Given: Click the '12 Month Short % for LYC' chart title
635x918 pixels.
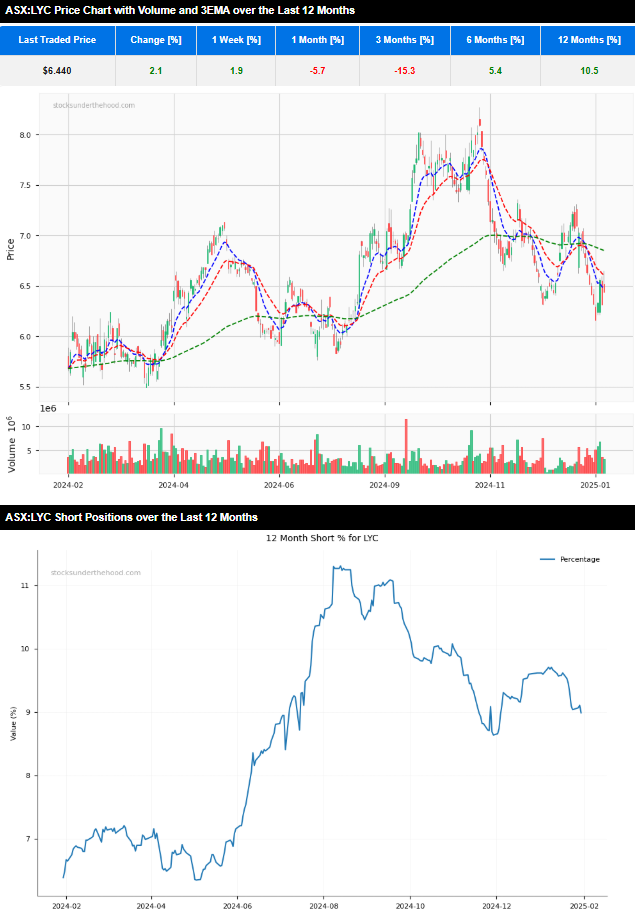Looking at the screenshot, I should tap(322, 538).
